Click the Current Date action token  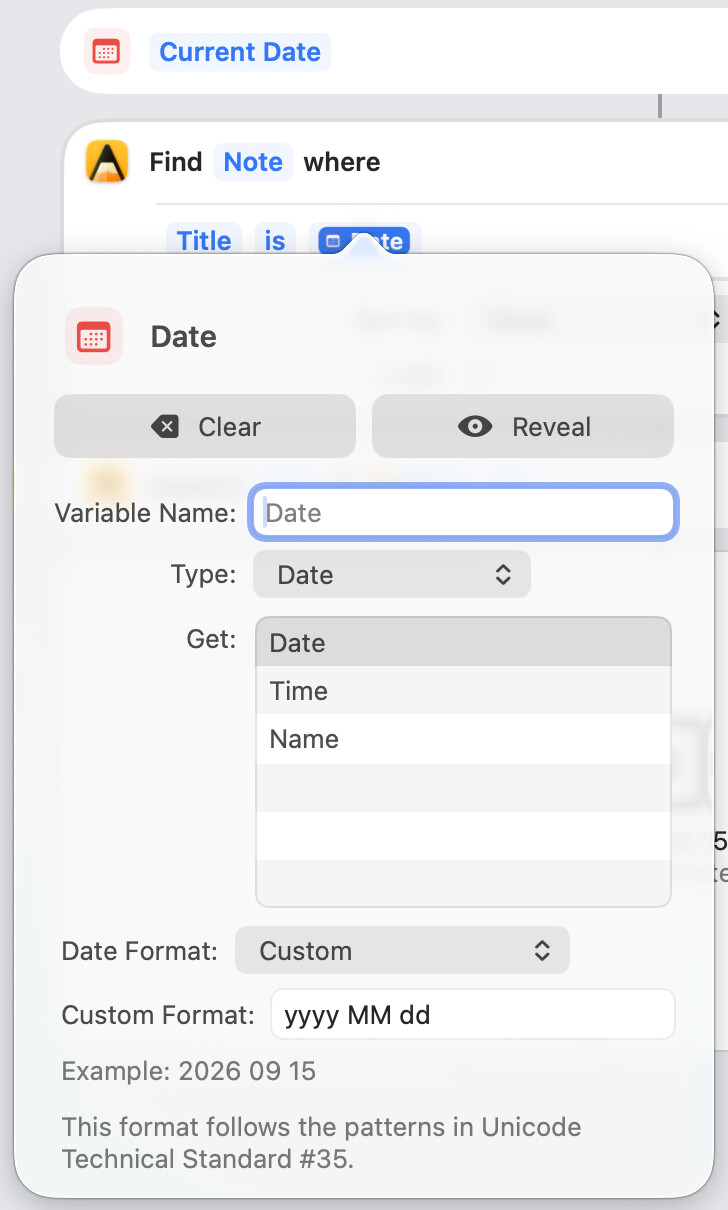[x=240, y=52]
